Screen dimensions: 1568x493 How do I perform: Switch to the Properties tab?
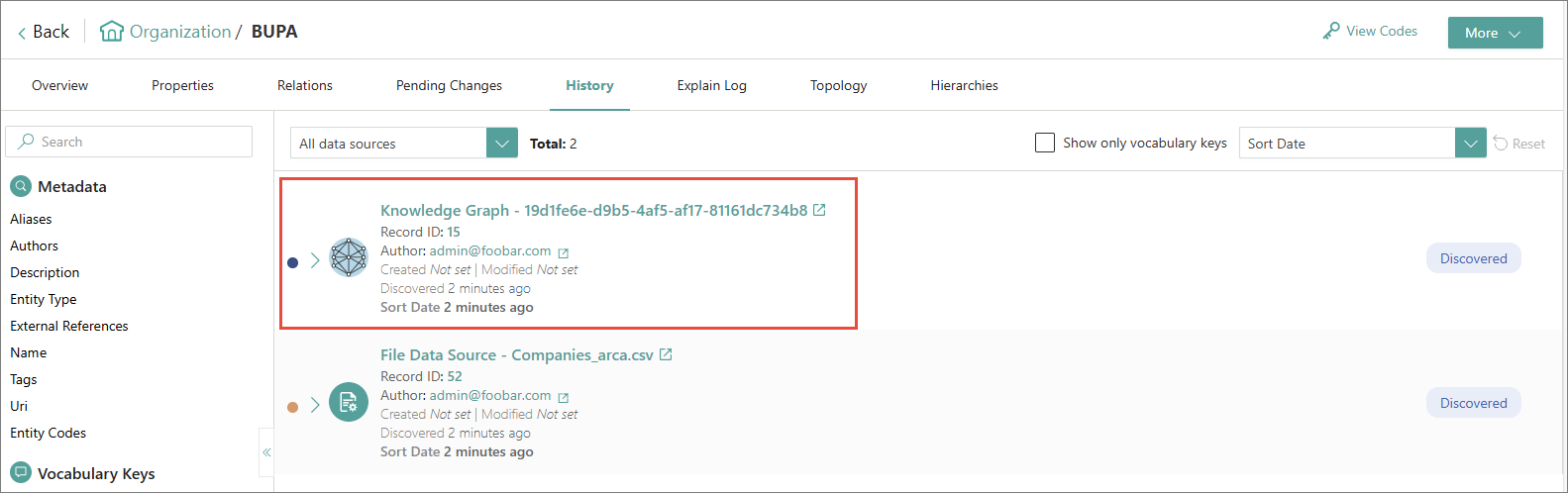[182, 85]
